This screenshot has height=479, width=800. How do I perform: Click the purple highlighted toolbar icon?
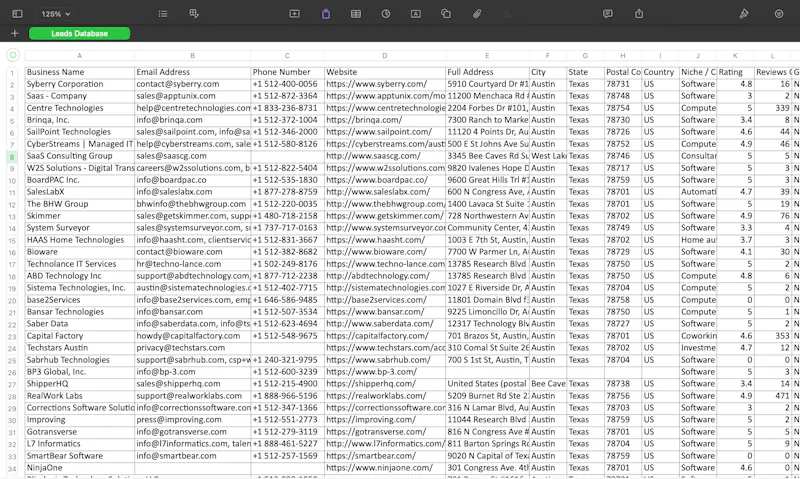(x=326, y=14)
